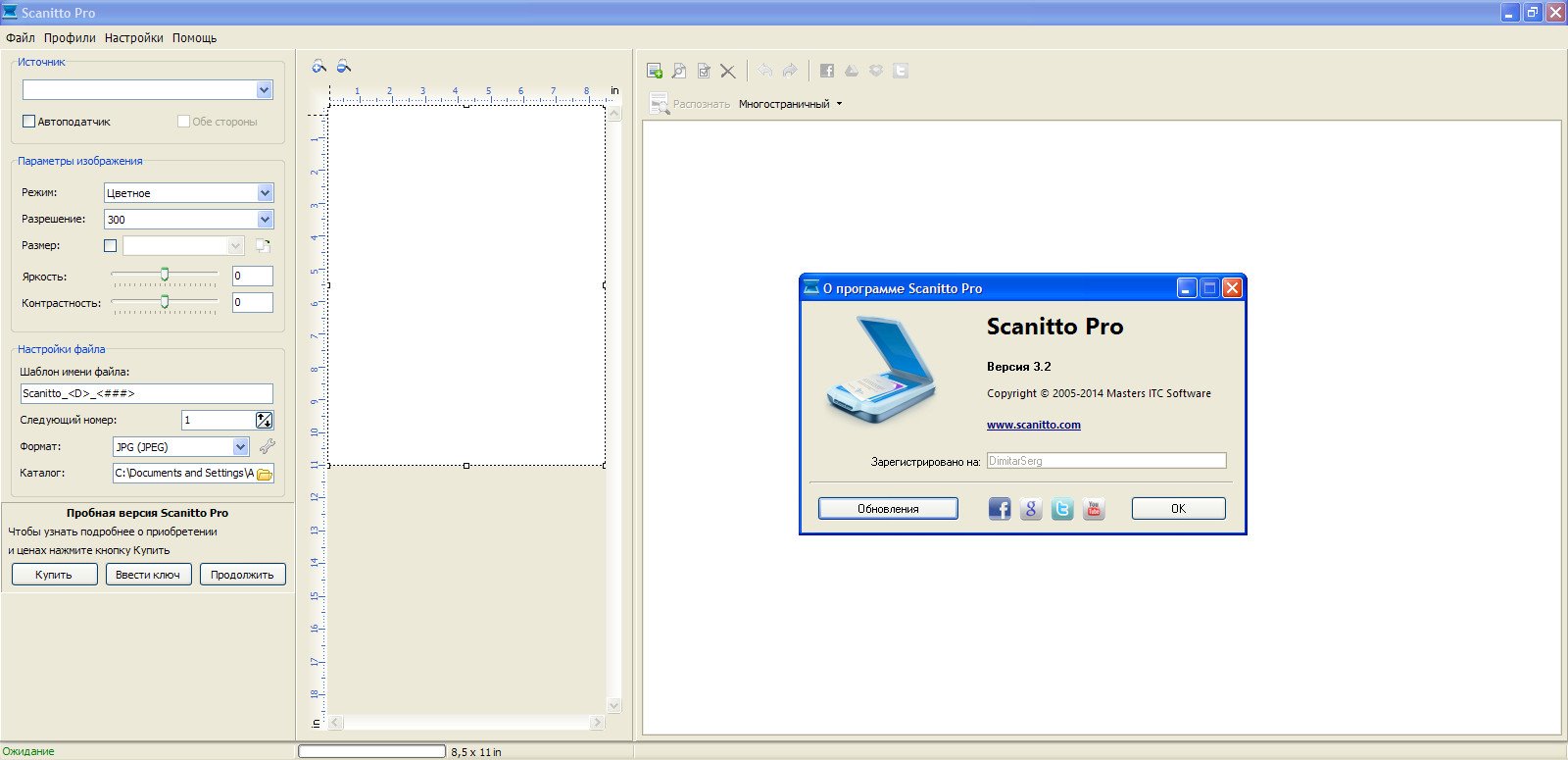Click the Распознать OCR icon
Viewport: 1568px width, 760px height.
coord(660,103)
